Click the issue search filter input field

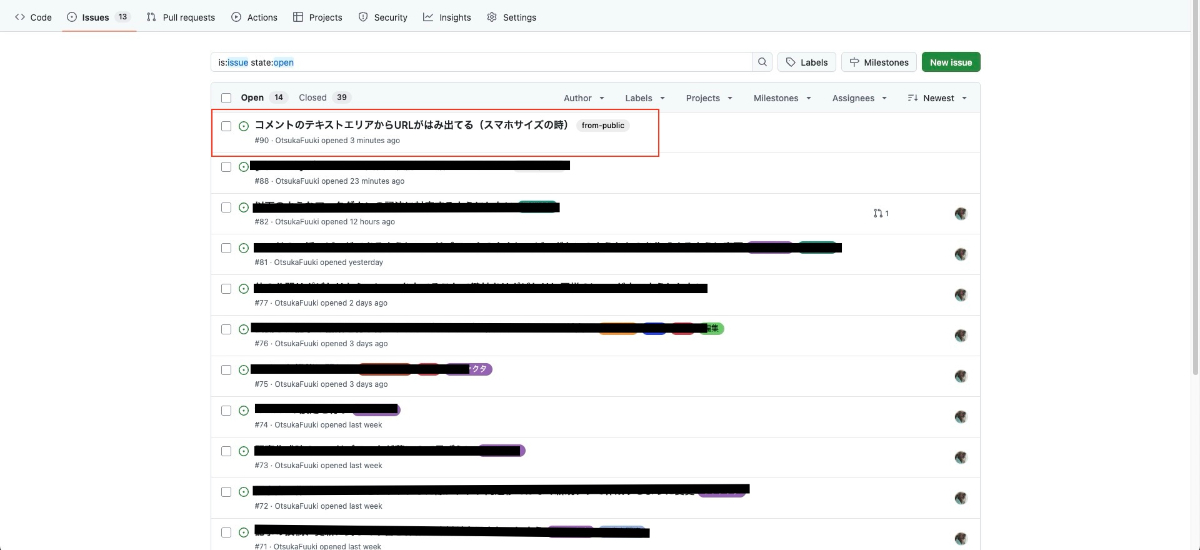pos(480,62)
